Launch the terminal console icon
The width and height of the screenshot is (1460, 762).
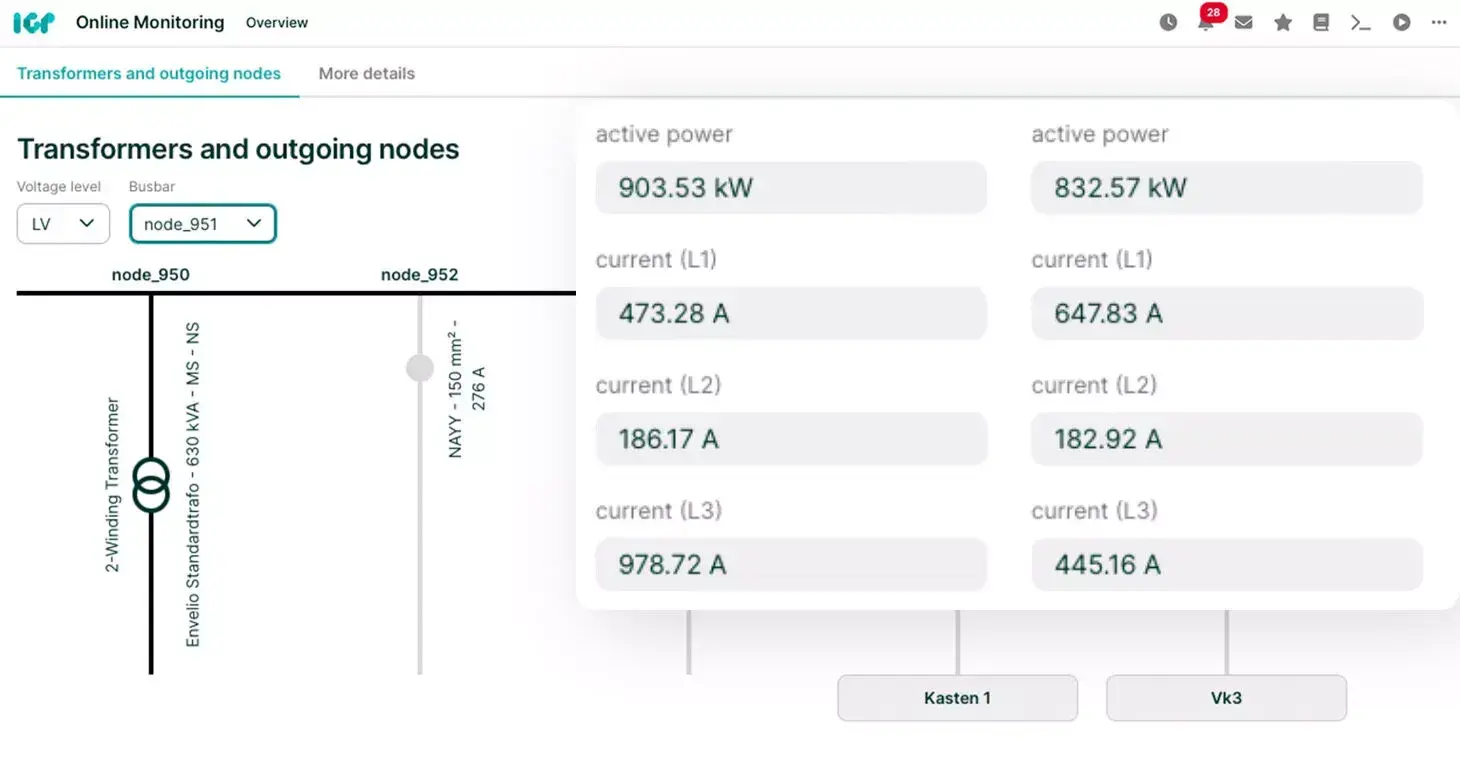pos(1361,22)
